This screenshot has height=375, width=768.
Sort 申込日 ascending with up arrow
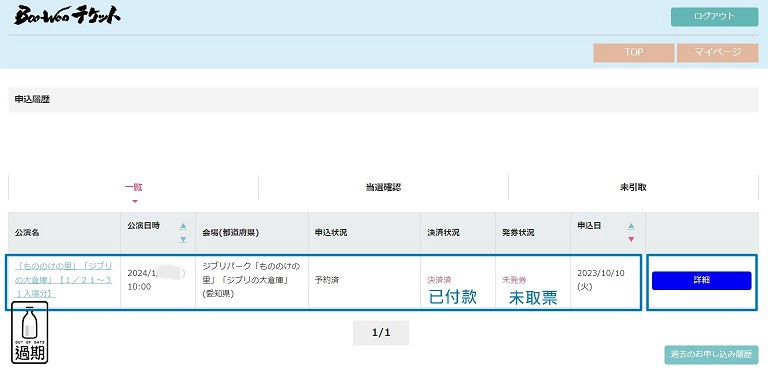coord(631,226)
